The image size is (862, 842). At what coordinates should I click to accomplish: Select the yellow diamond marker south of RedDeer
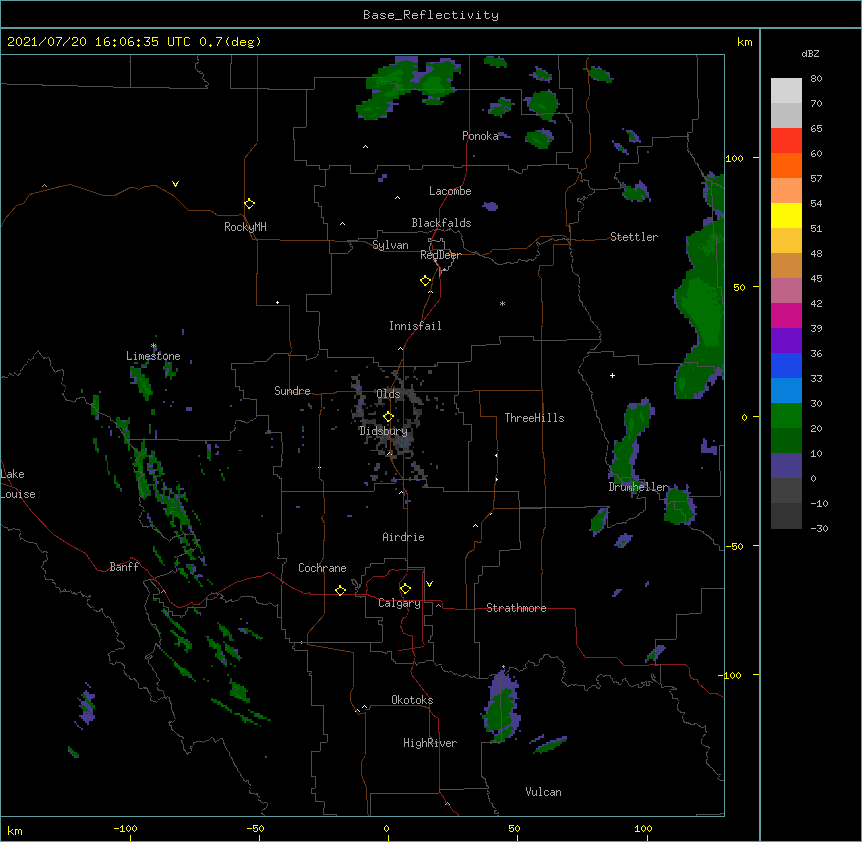426,281
